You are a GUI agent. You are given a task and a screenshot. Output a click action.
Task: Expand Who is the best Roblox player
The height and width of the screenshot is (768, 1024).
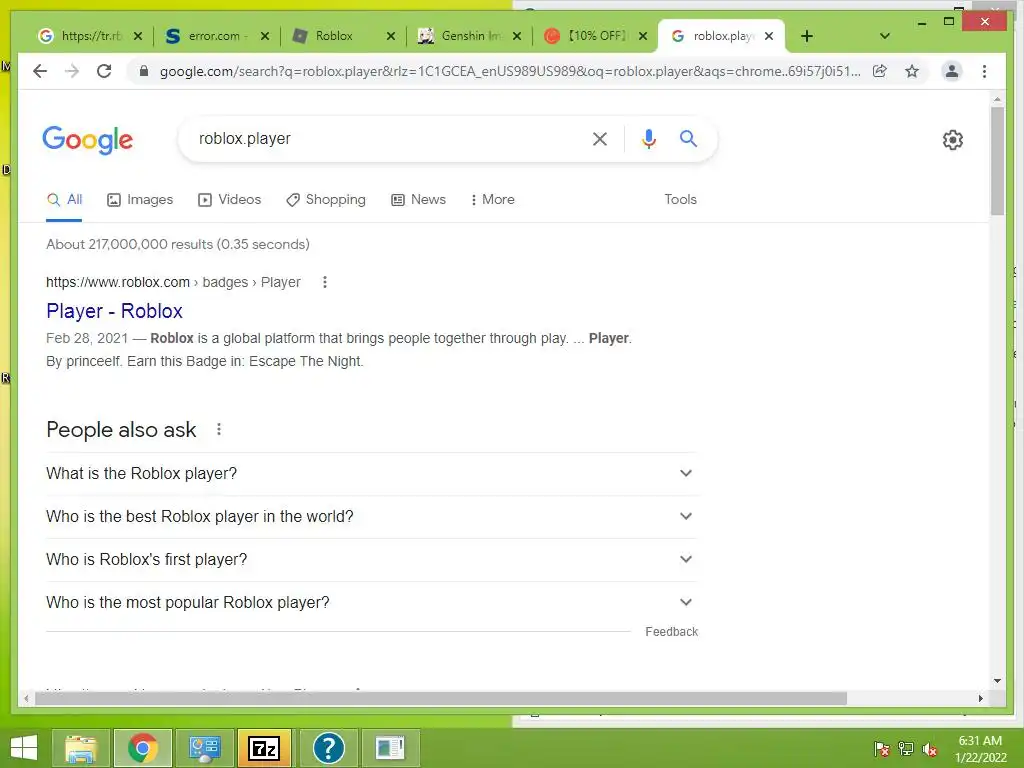tap(371, 517)
